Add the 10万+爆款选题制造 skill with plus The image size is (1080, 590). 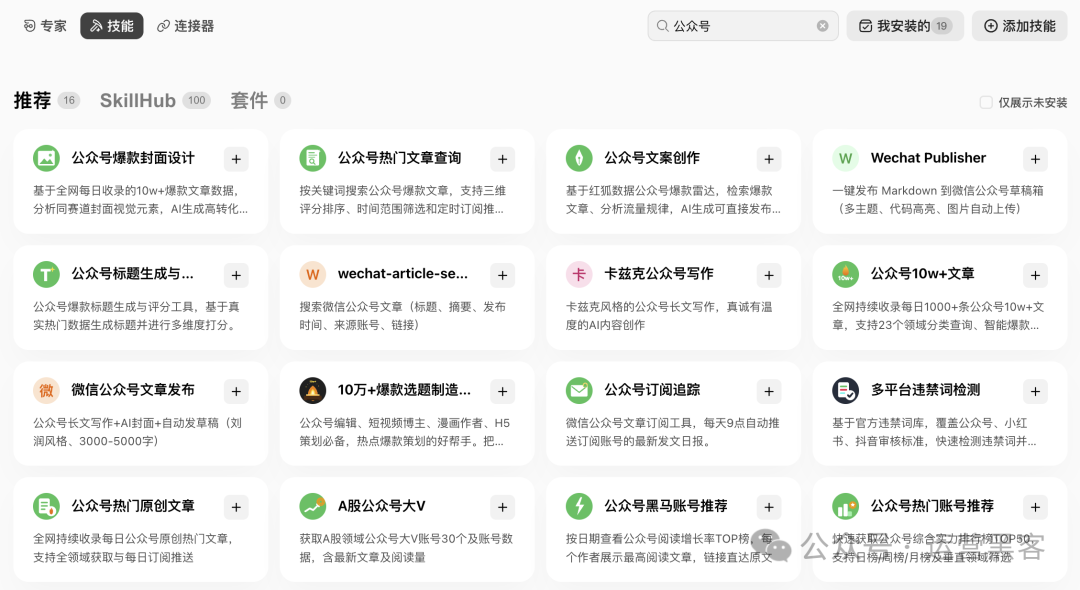(503, 391)
